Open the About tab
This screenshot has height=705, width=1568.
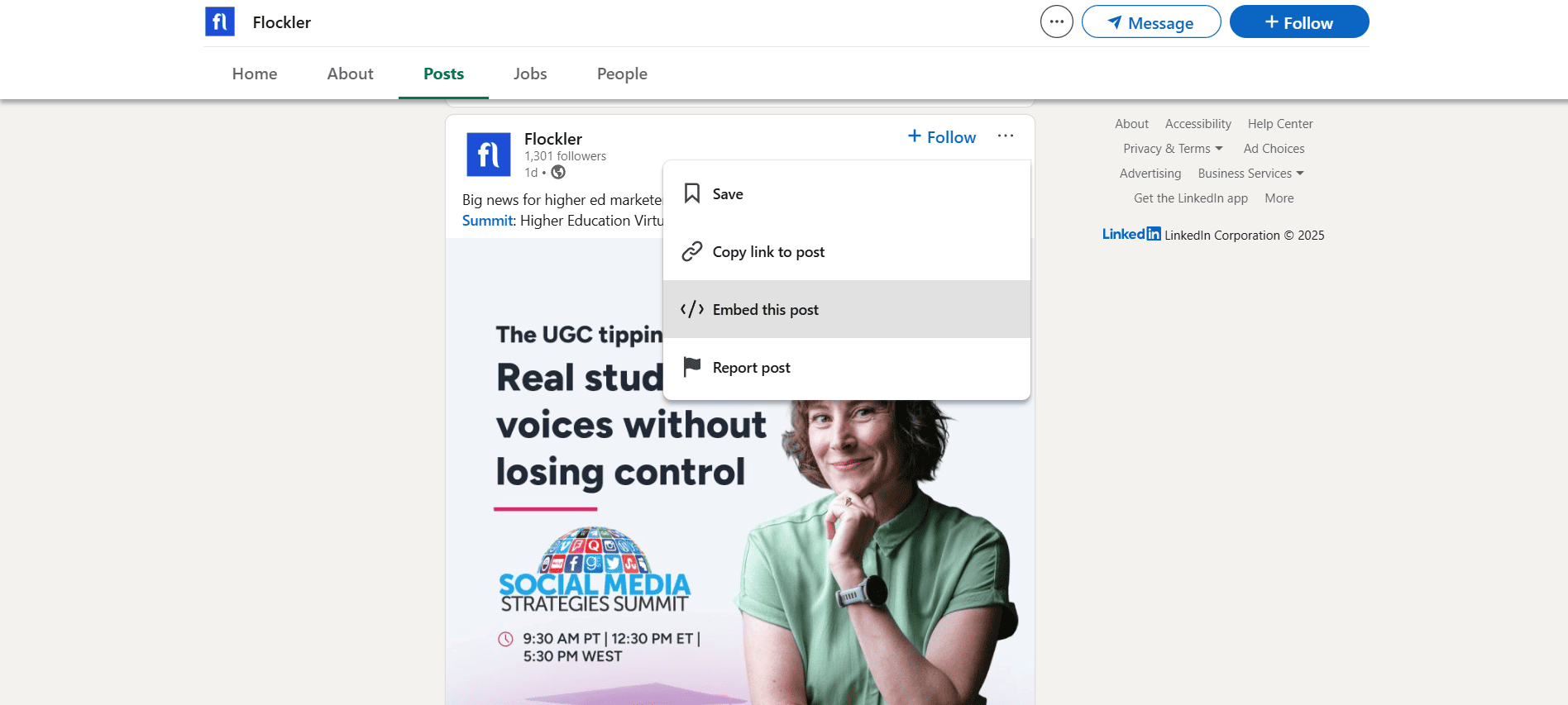pos(350,74)
